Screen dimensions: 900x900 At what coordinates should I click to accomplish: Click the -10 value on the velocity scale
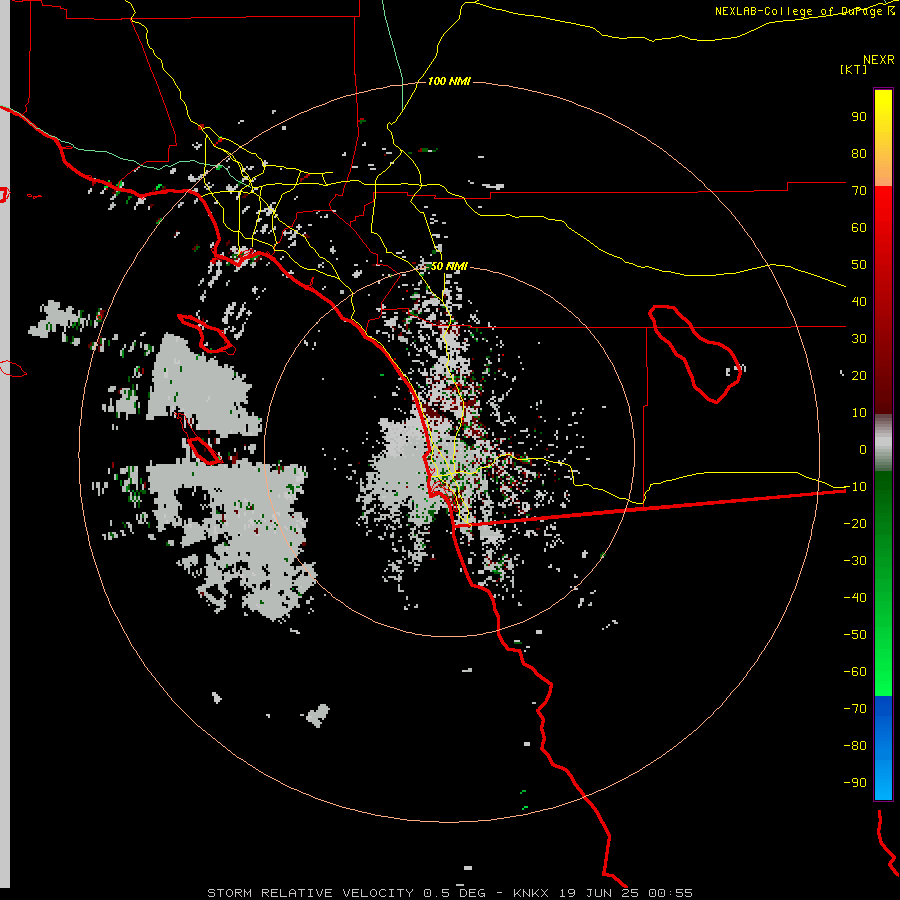pos(855,487)
